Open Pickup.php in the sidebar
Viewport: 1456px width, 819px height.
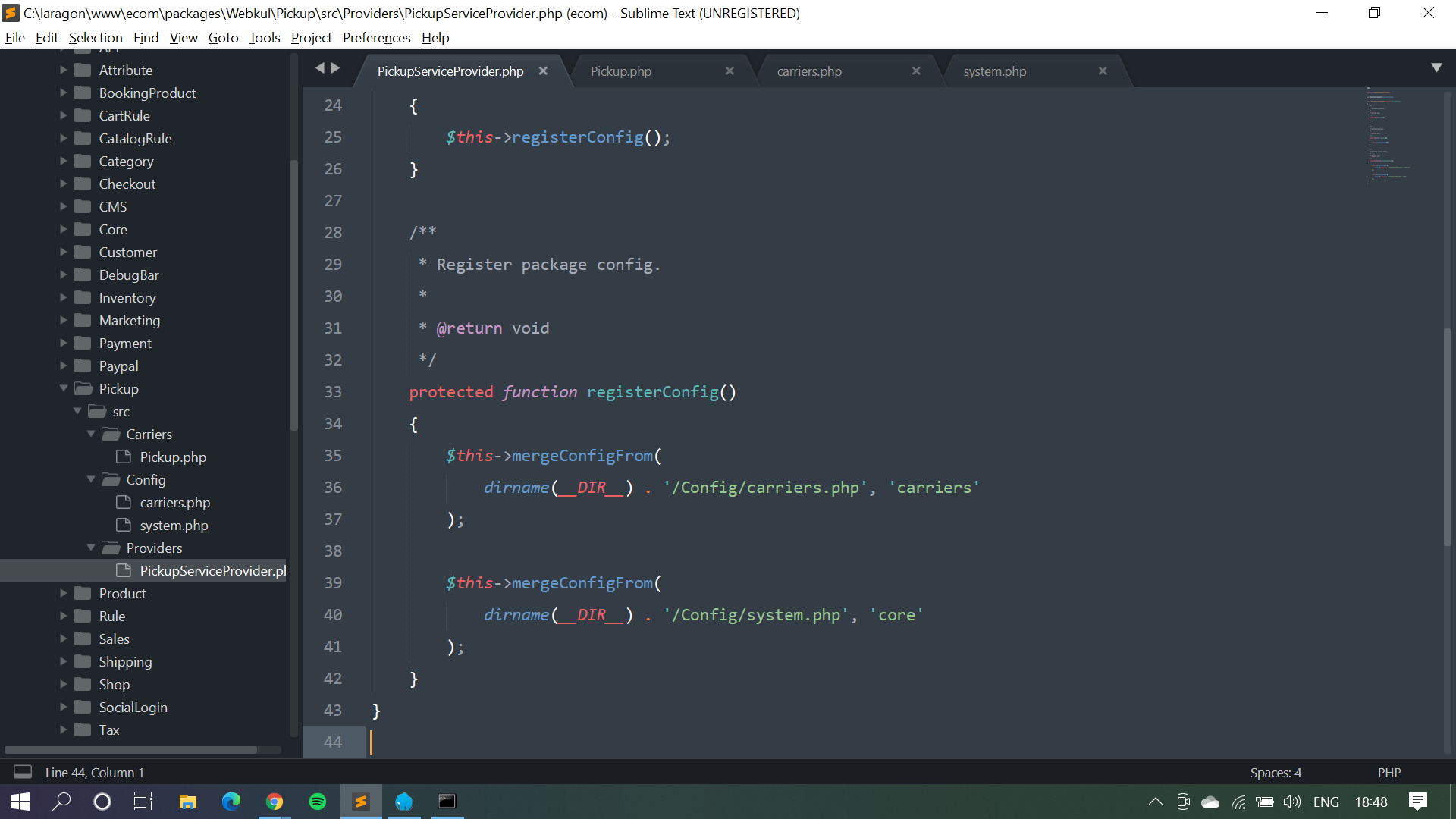173,457
